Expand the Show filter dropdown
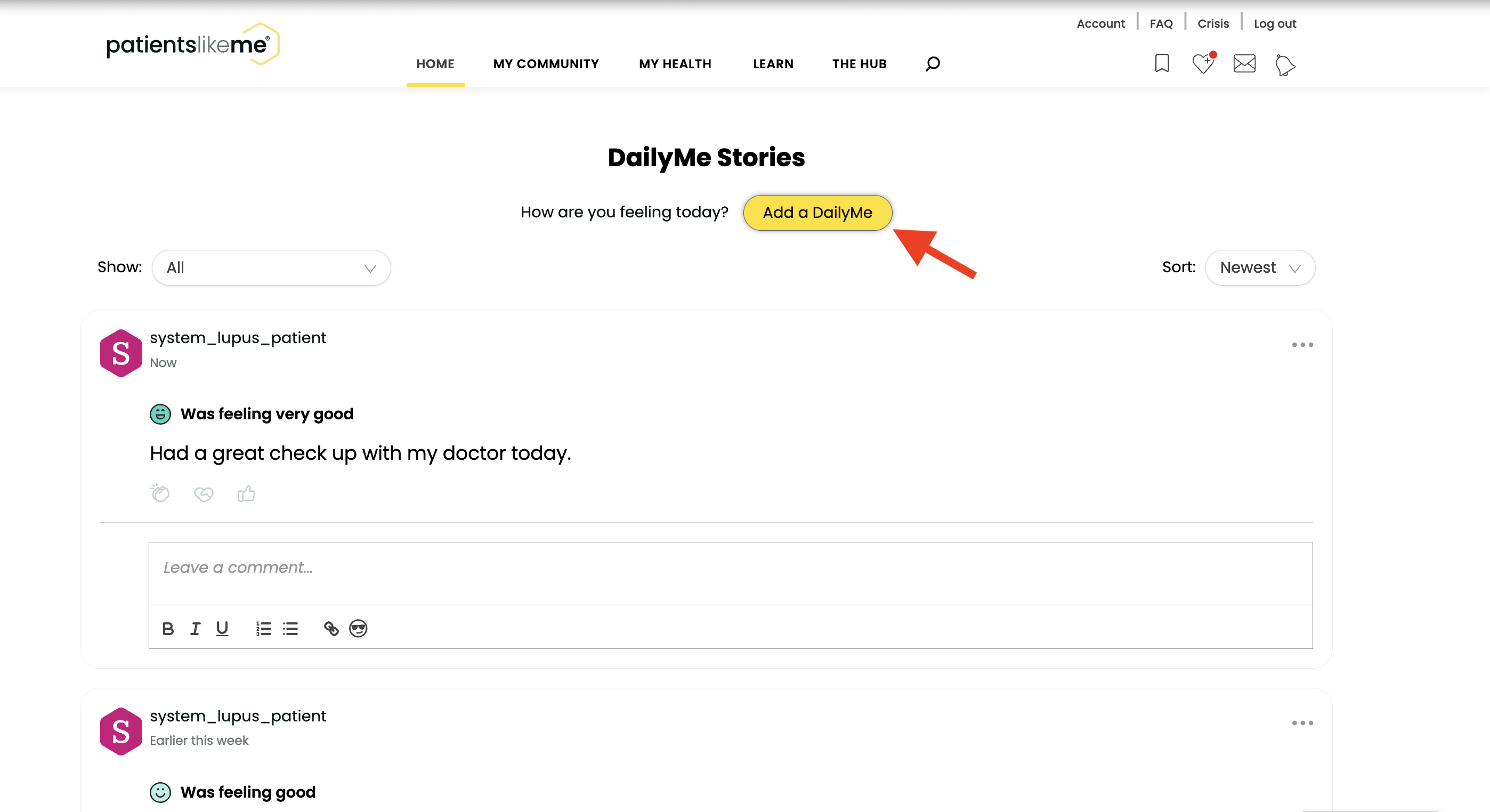 pos(271,268)
